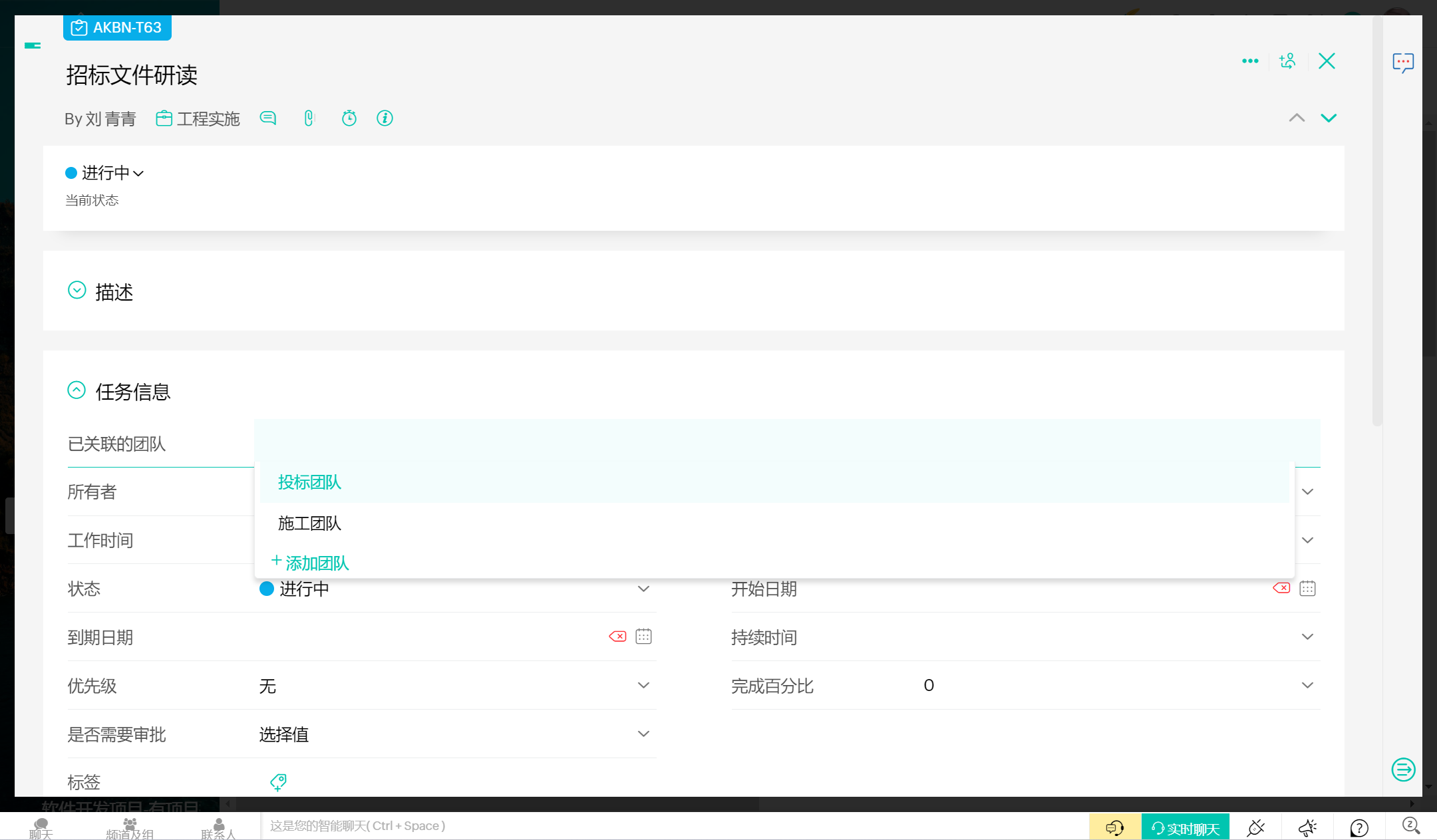Open the comments icon beside 工程实施

point(268,118)
